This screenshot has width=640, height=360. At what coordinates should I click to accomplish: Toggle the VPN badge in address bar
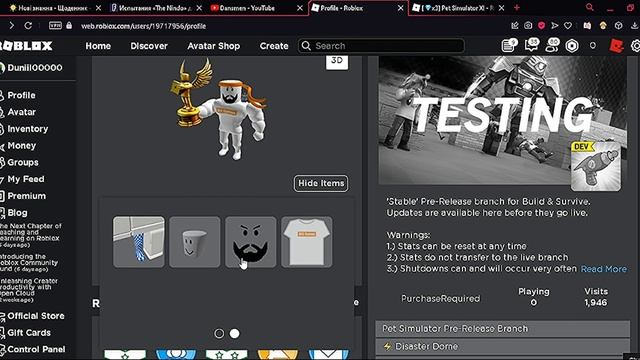coord(55,26)
